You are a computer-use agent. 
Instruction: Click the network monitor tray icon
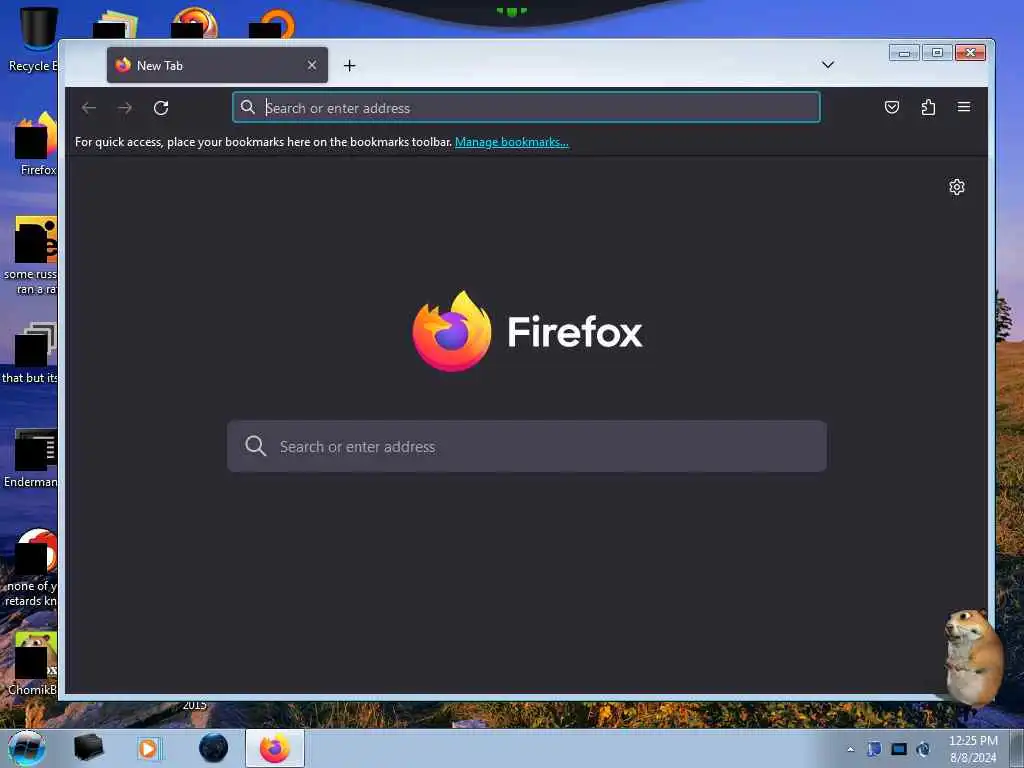coord(899,750)
